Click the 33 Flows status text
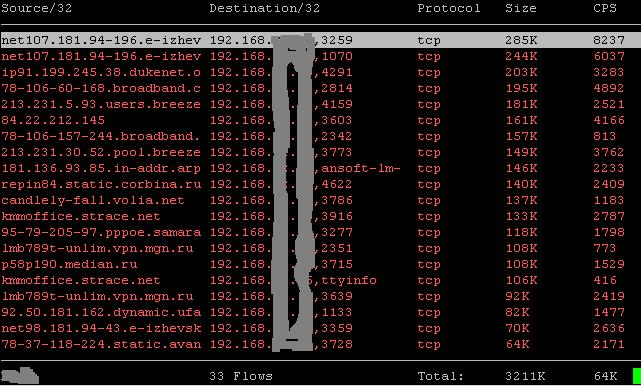This screenshot has width=641, height=386. (241, 376)
